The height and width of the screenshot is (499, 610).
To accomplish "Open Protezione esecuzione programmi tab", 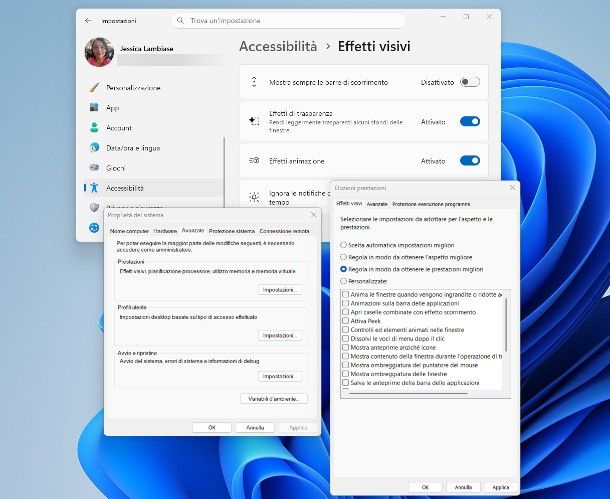I will click(x=431, y=204).
